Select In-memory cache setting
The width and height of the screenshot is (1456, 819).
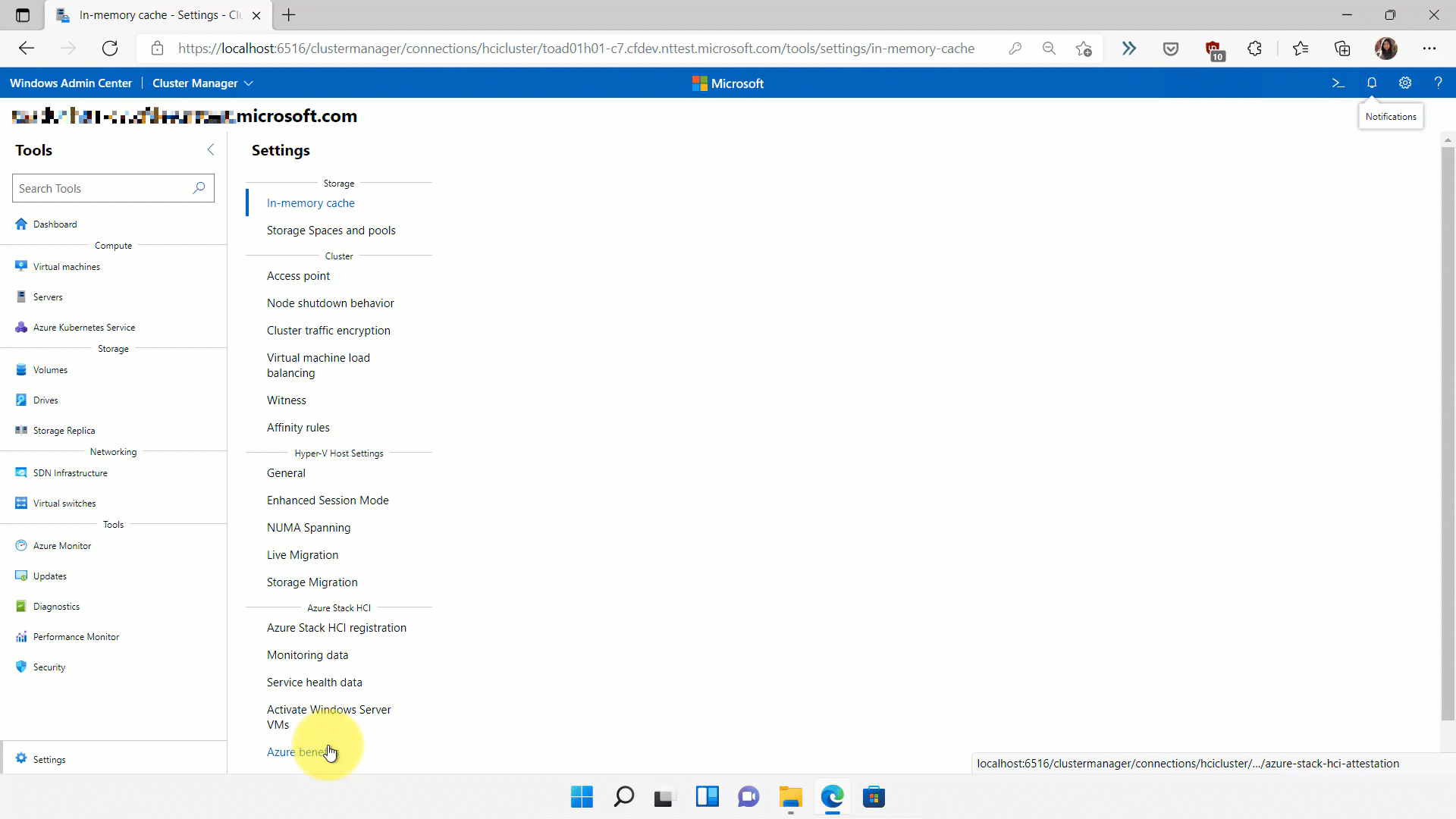(x=311, y=203)
